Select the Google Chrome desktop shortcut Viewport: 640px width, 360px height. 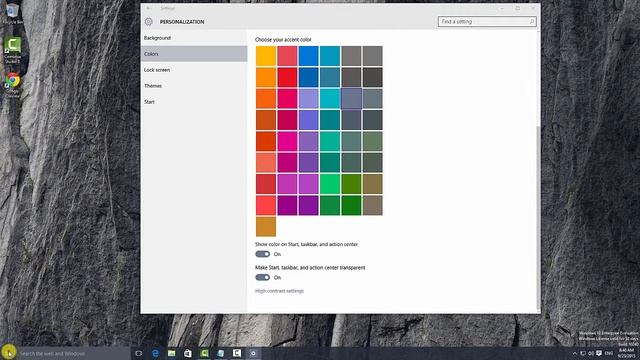(x=12, y=85)
